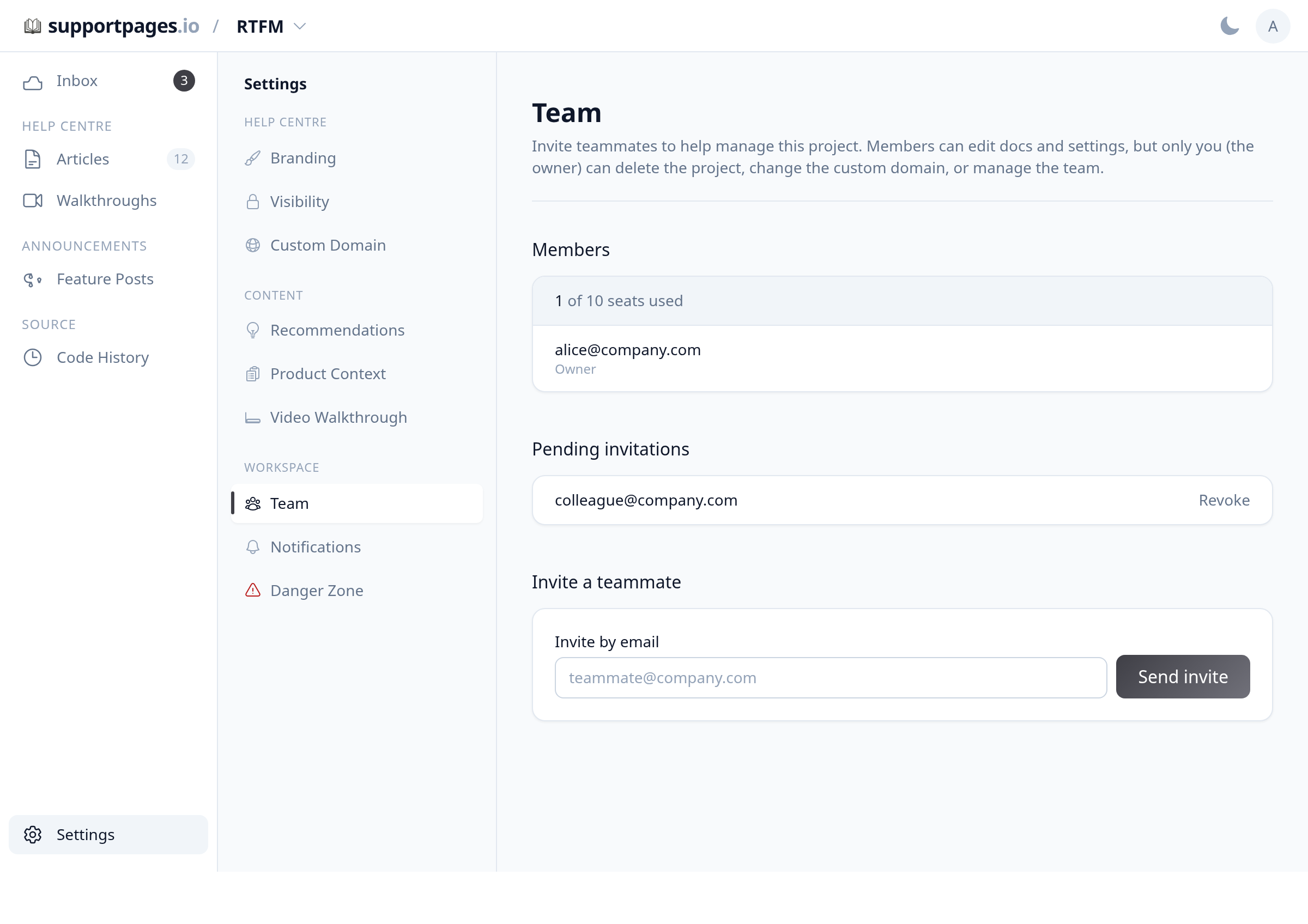
Task: Open the Custom Domain settings
Action: click(357, 245)
